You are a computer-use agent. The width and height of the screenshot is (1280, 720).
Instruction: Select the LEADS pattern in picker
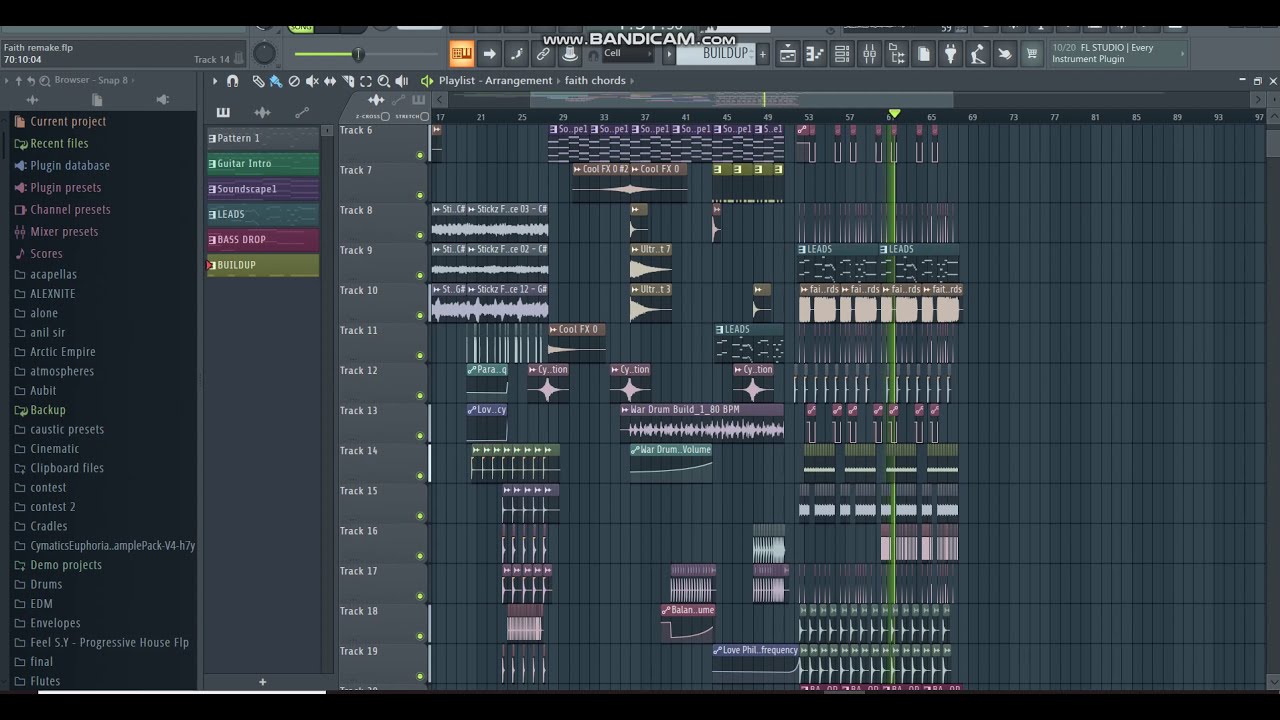[x=263, y=215]
